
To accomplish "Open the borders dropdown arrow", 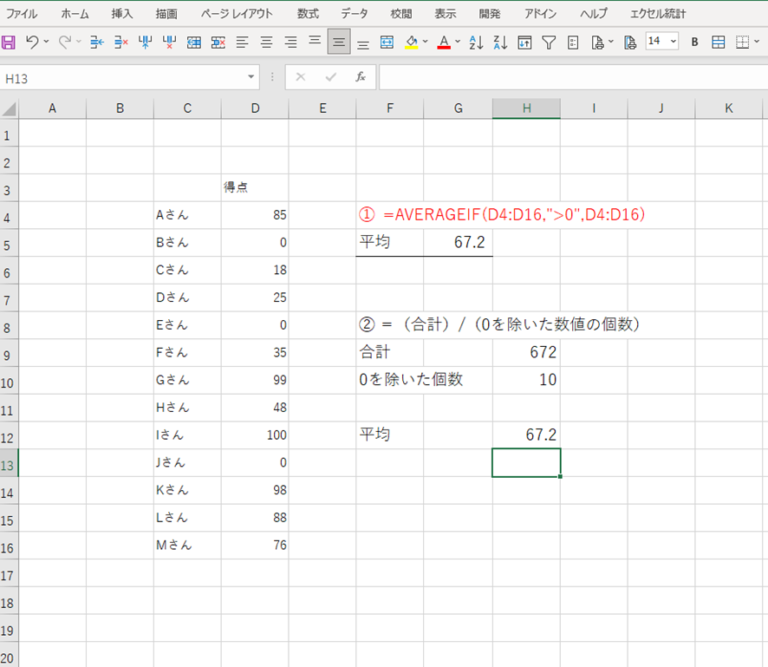I will (x=757, y=42).
